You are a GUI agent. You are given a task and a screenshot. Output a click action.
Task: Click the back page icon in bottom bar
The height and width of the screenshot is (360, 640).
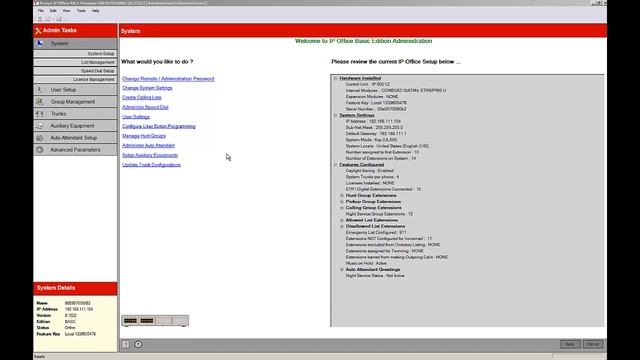[x=126, y=344]
